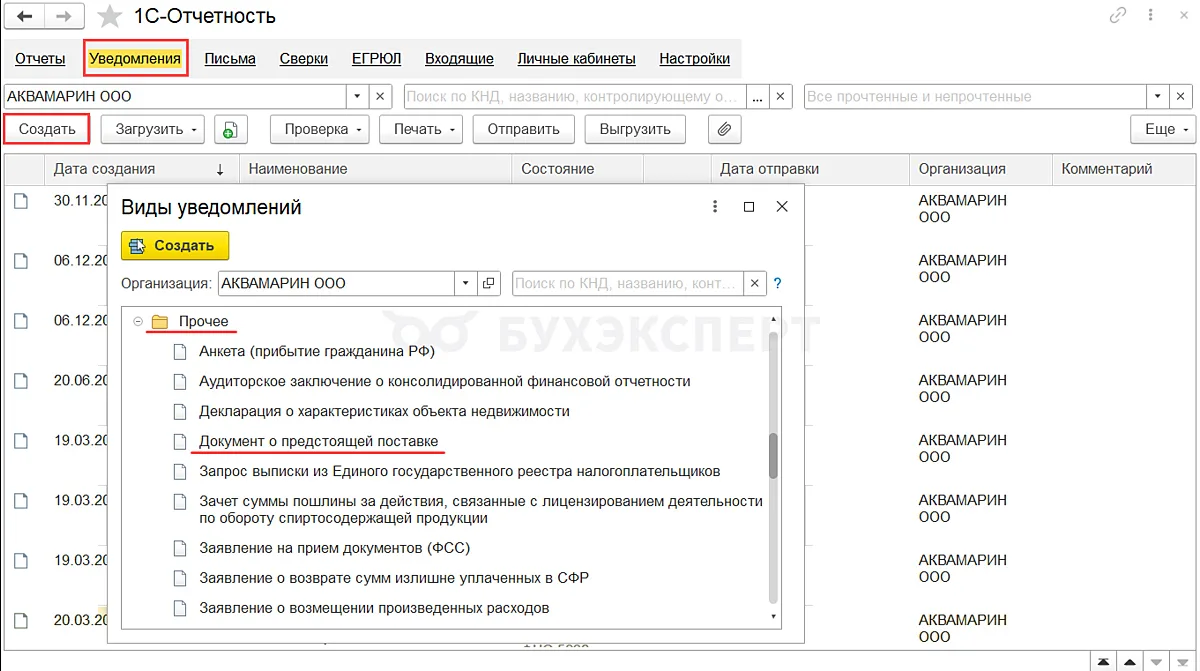Click the dialog list scrollbar thumb

pyautogui.click(x=773, y=455)
